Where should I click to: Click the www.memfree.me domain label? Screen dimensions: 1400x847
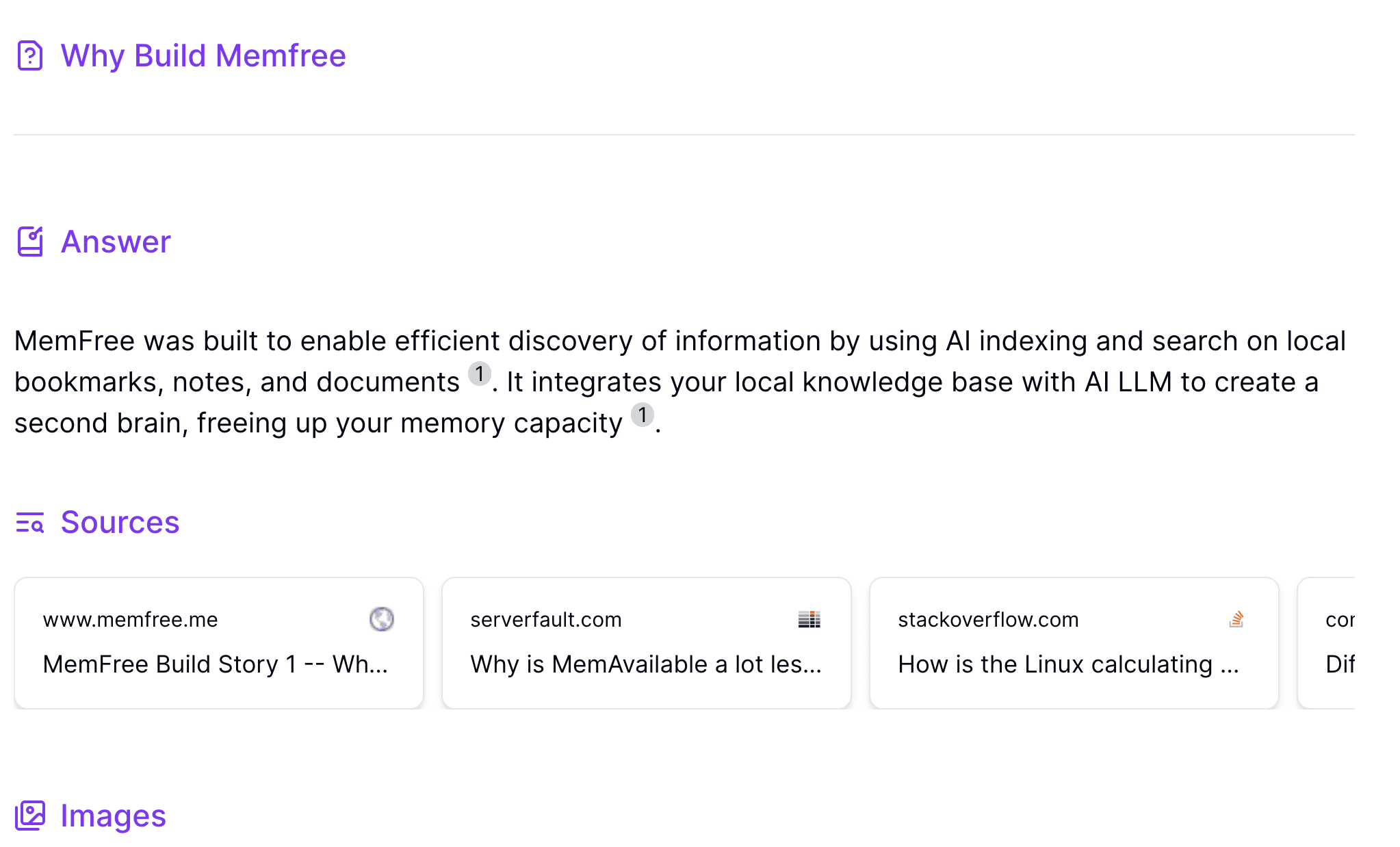(x=130, y=620)
